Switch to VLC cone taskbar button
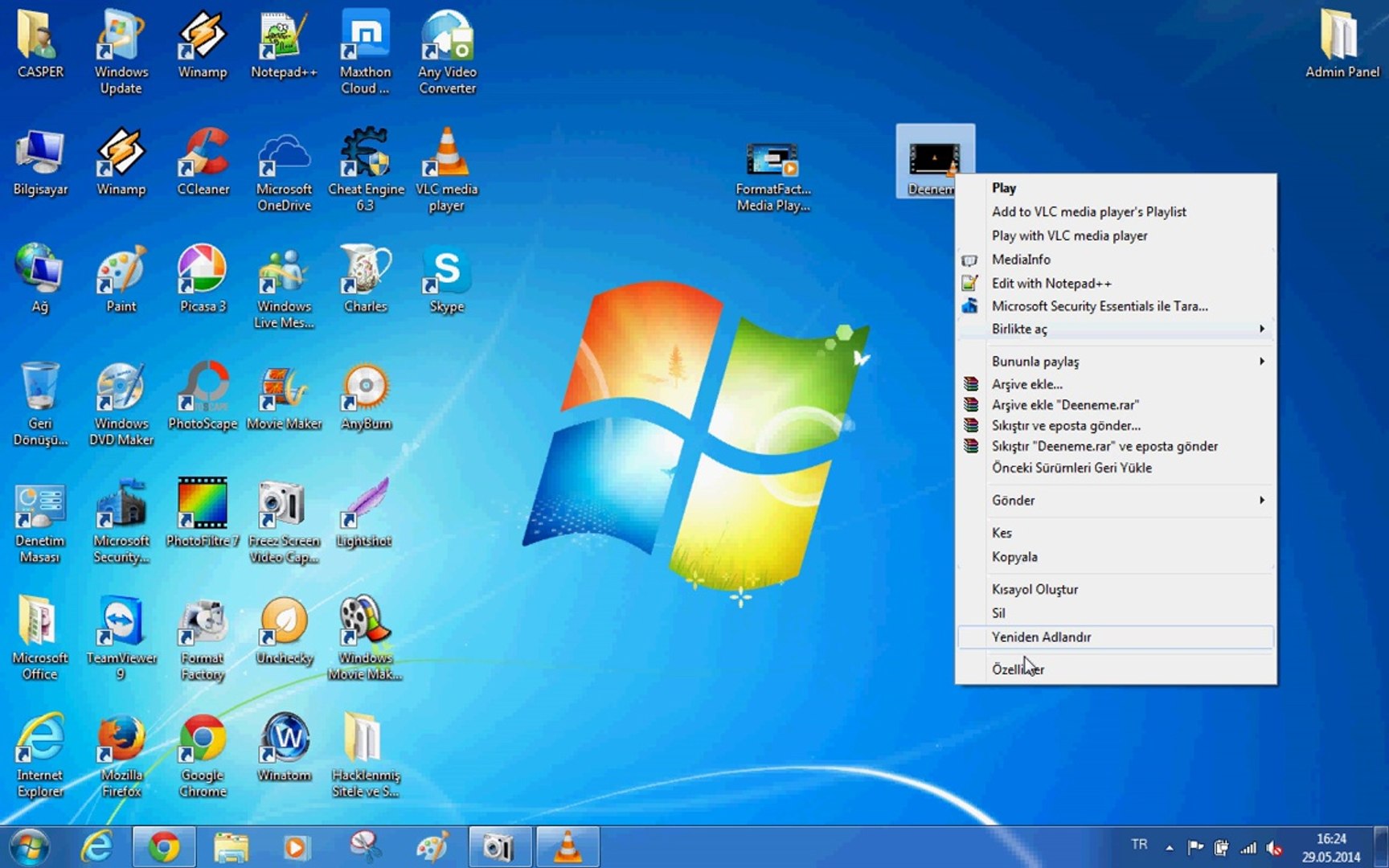This screenshot has height=868, width=1389. pos(567,847)
